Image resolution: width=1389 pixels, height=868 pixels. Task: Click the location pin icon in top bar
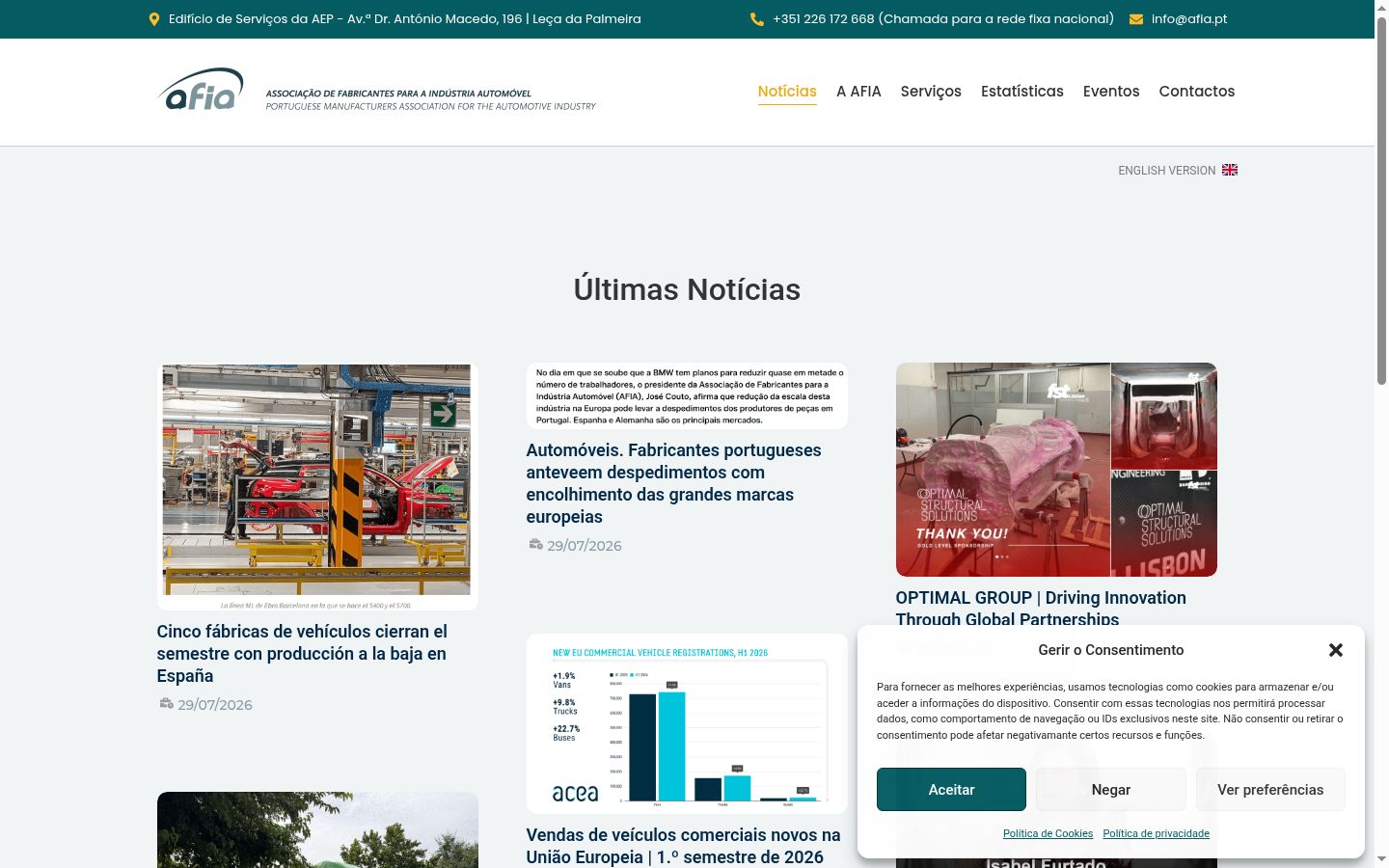(153, 19)
